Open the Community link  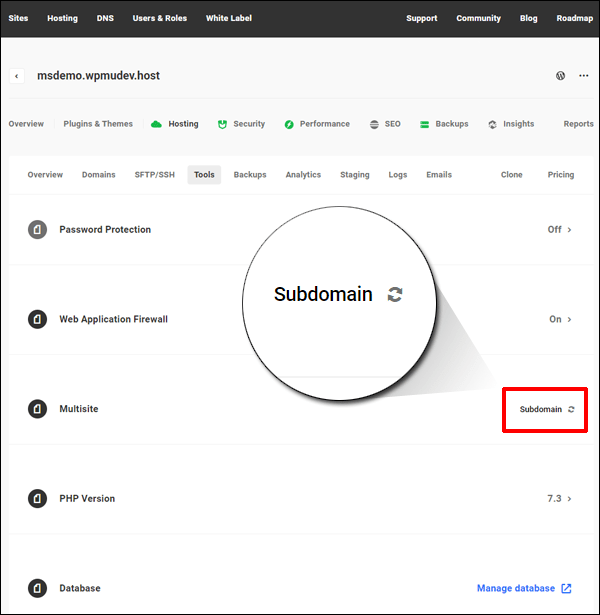pos(478,18)
